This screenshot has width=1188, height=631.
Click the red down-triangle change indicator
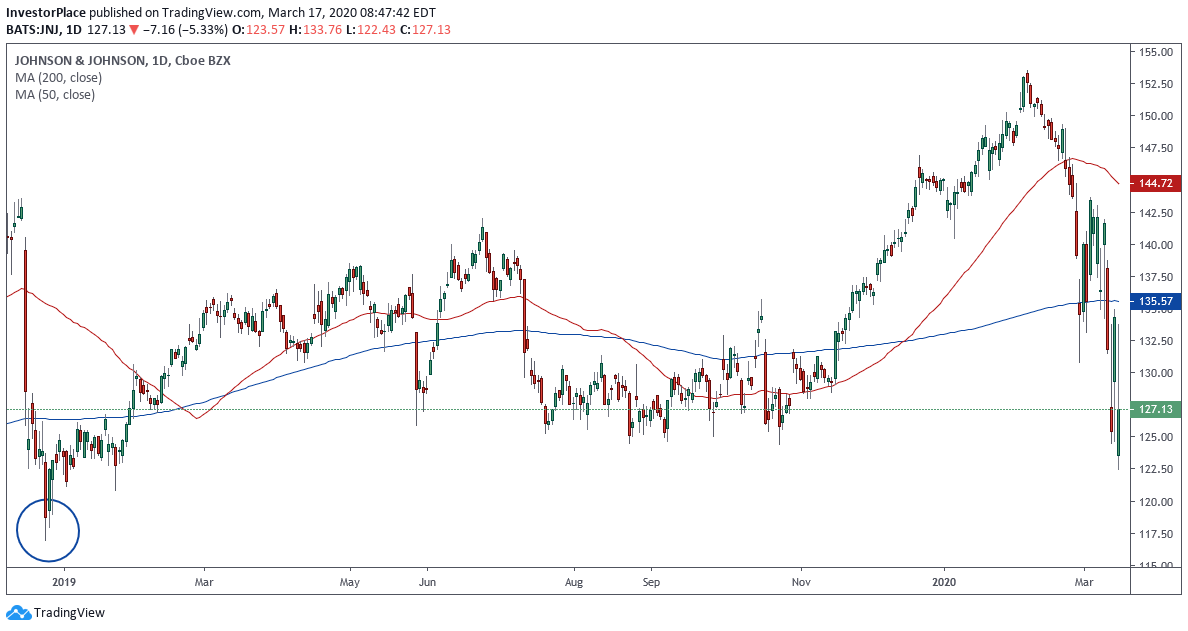click(x=133, y=30)
